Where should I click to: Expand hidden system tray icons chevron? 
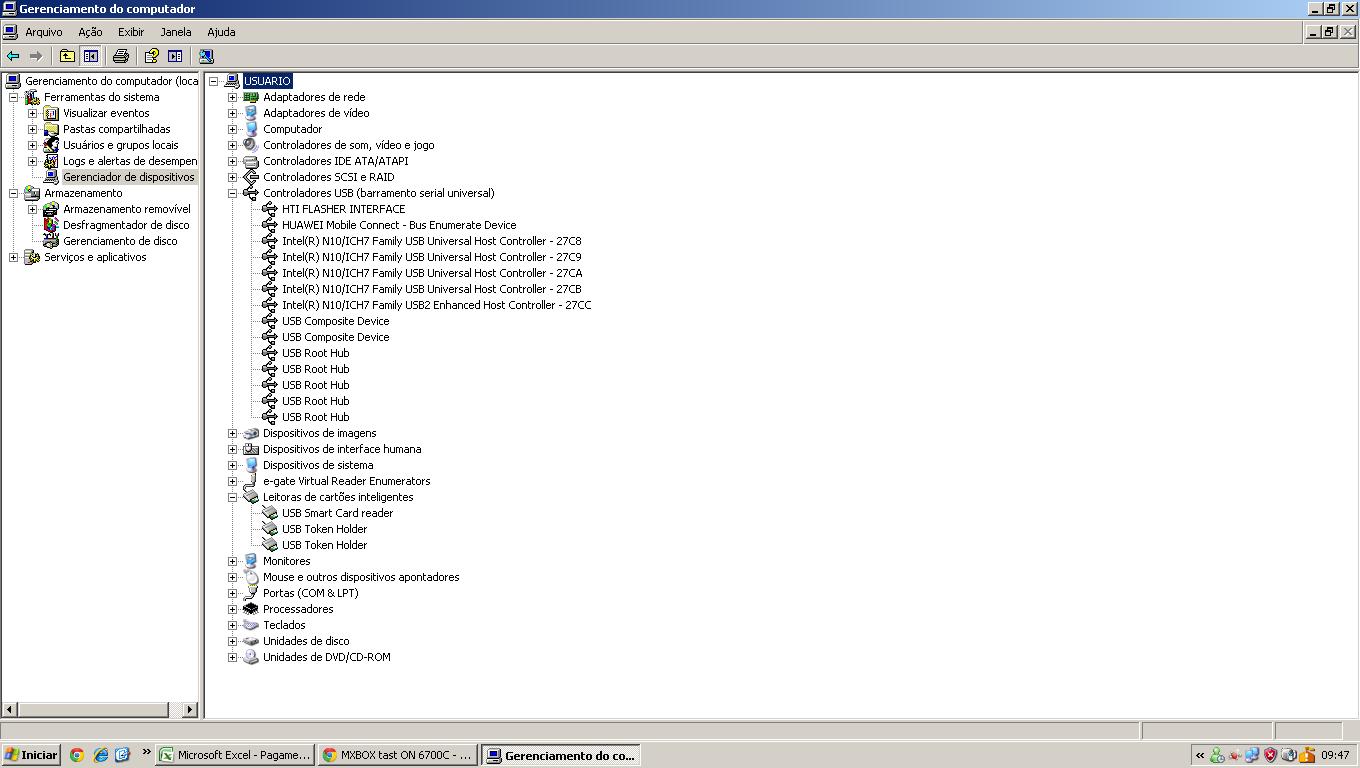[x=1200, y=755]
